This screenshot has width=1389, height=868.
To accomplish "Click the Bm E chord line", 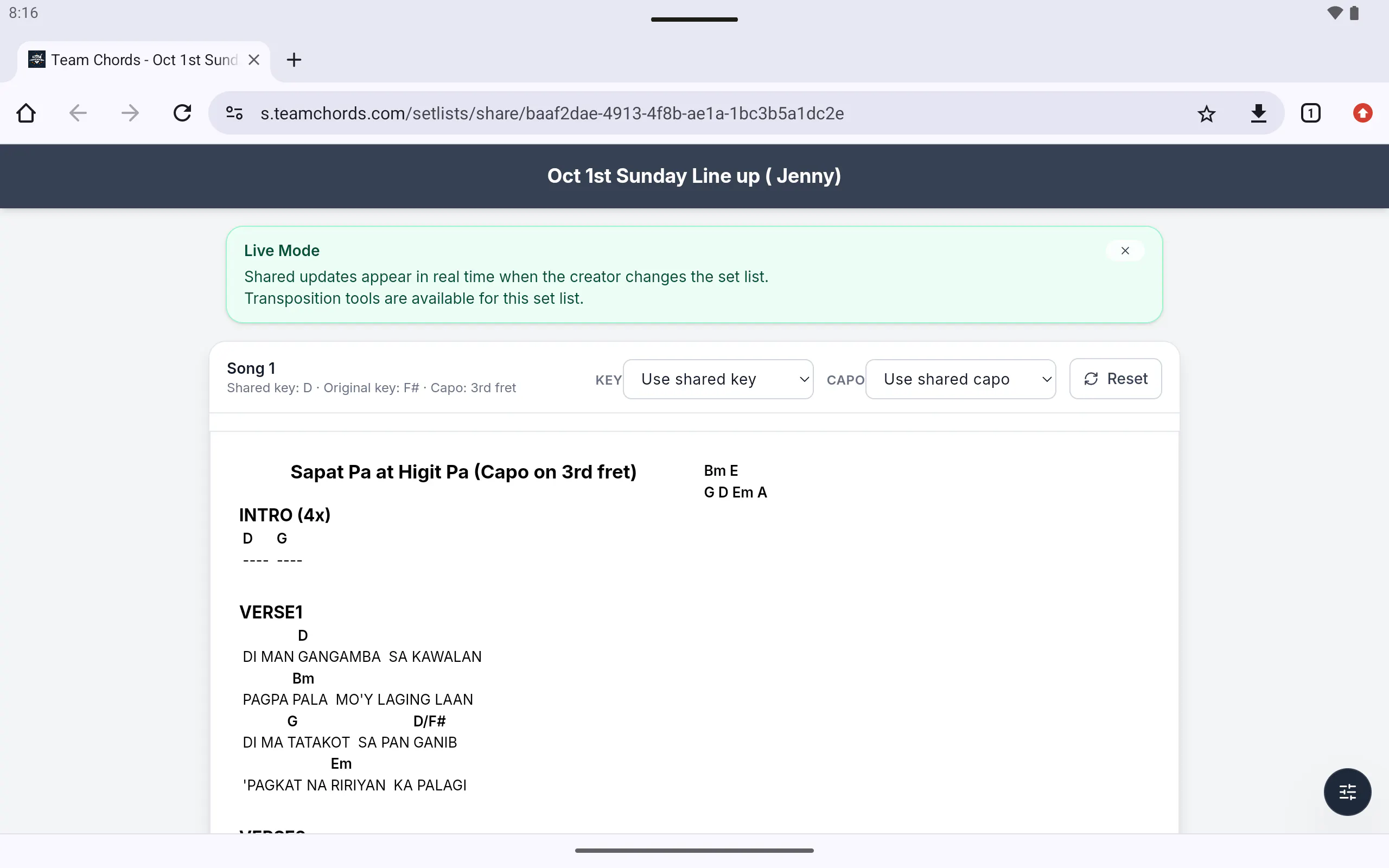I will point(721,471).
